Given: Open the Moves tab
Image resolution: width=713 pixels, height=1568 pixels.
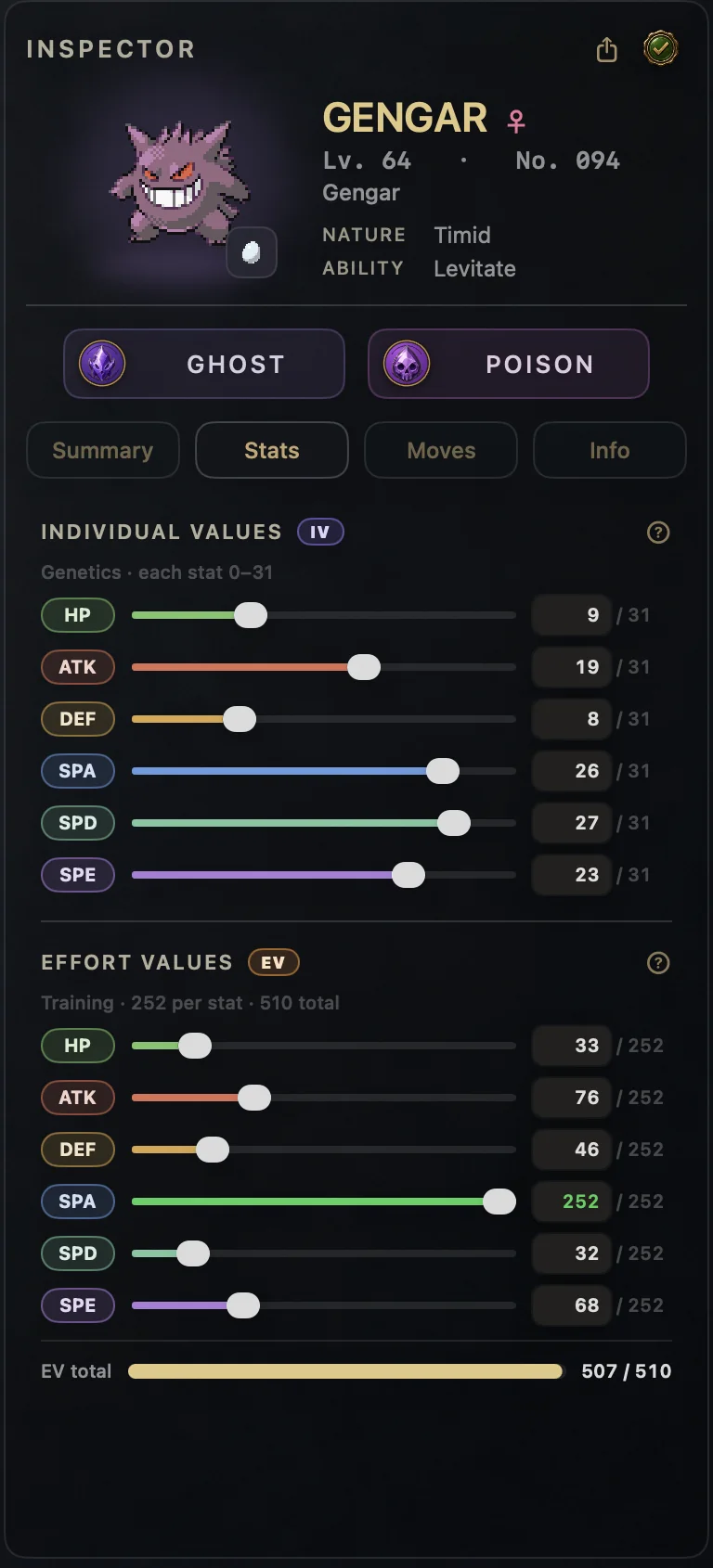Looking at the screenshot, I should tap(441, 450).
